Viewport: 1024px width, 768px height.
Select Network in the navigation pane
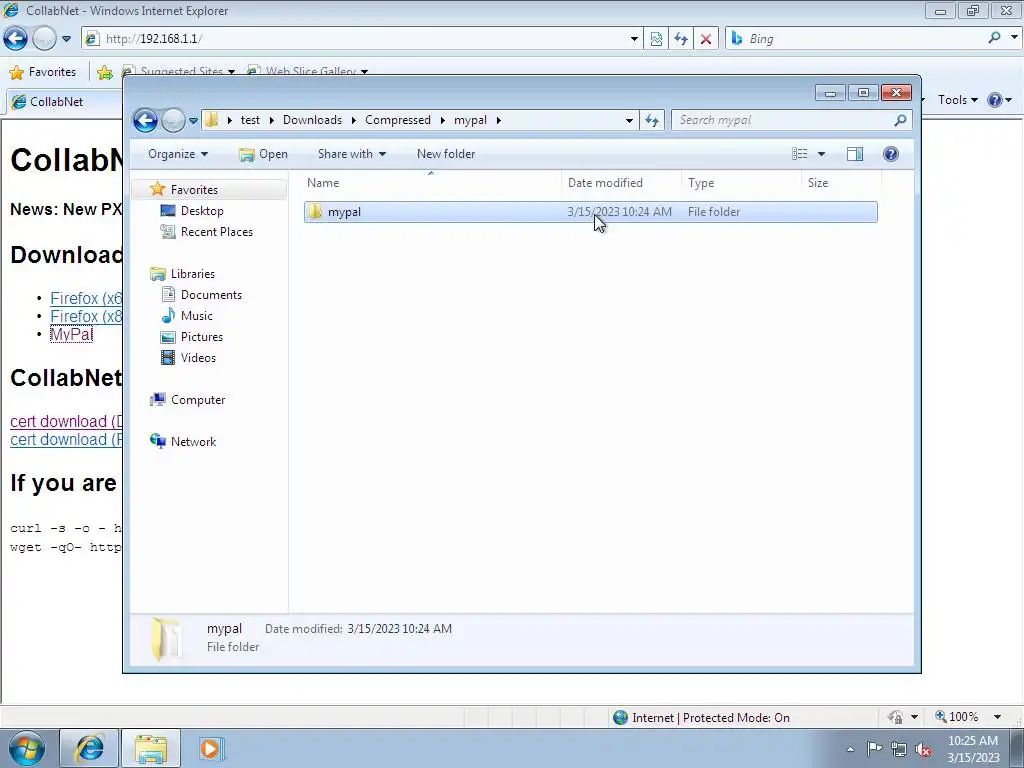point(193,441)
